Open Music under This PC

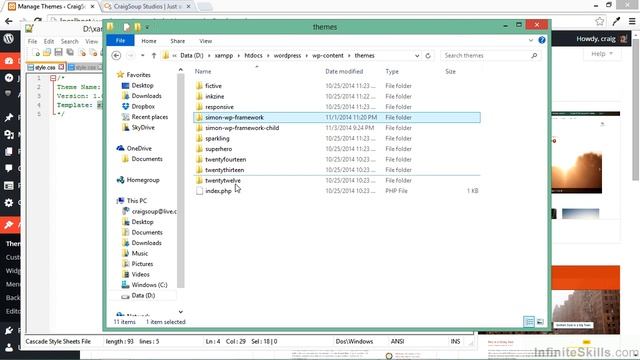(x=140, y=253)
